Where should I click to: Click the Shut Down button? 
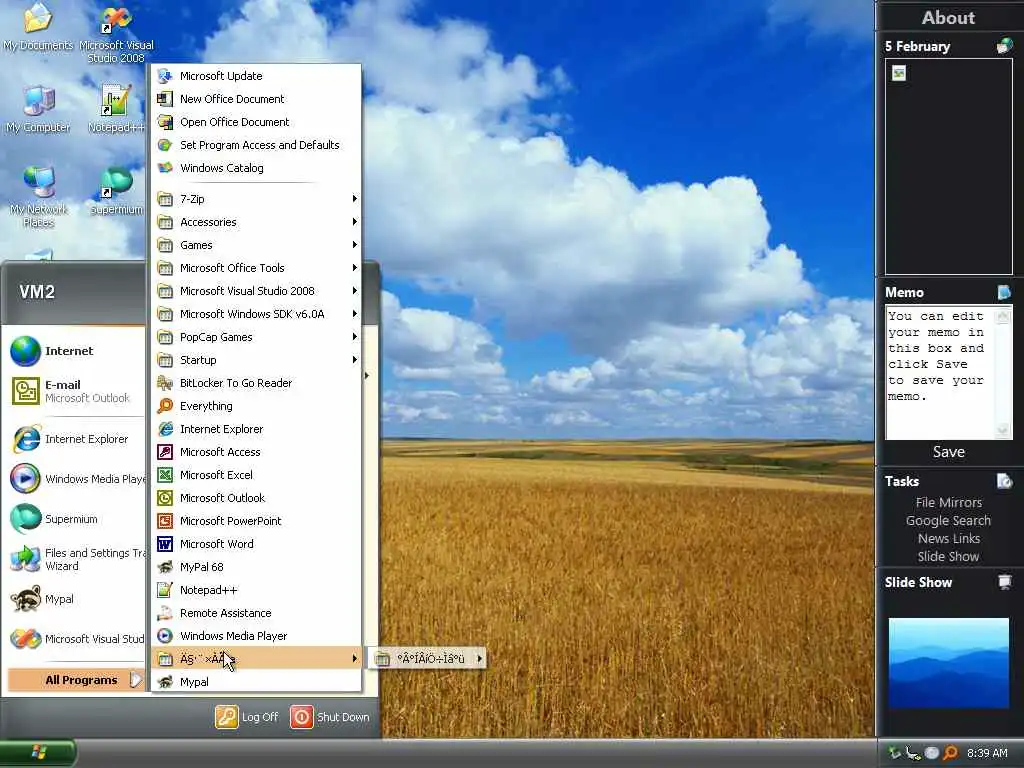point(330,717)
